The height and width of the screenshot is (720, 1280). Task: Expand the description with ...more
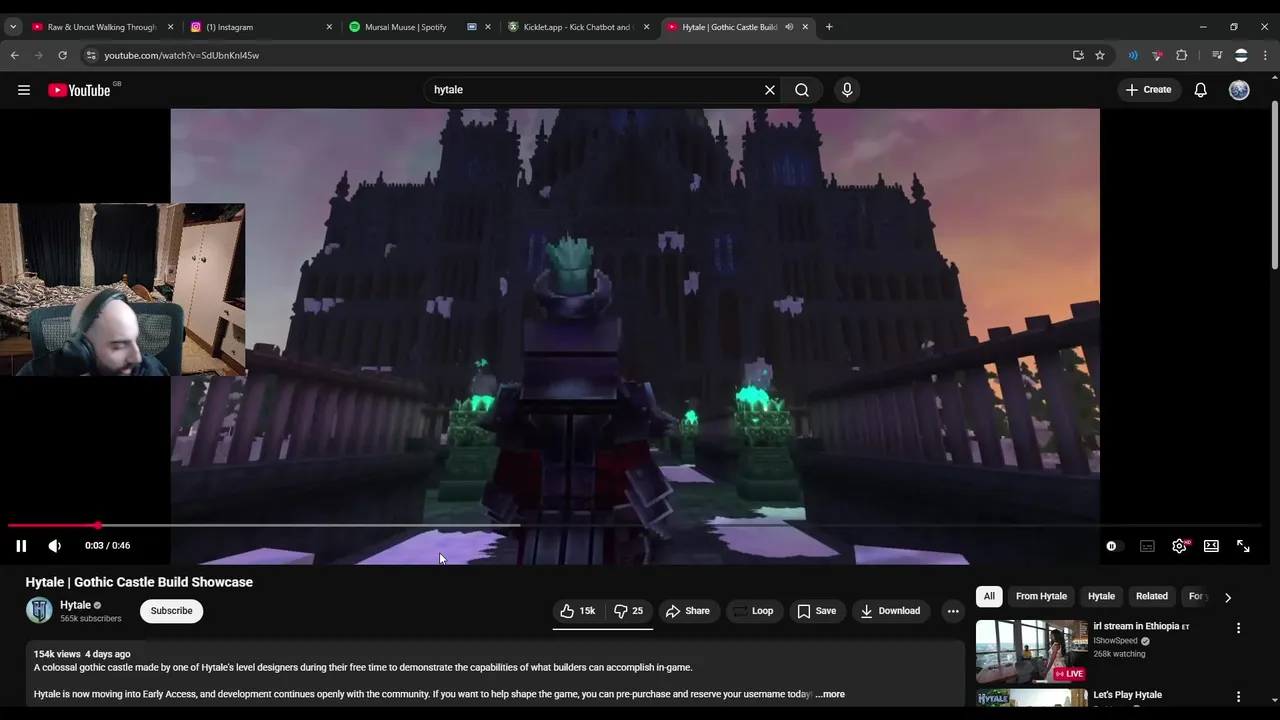[x=830, y=694]
